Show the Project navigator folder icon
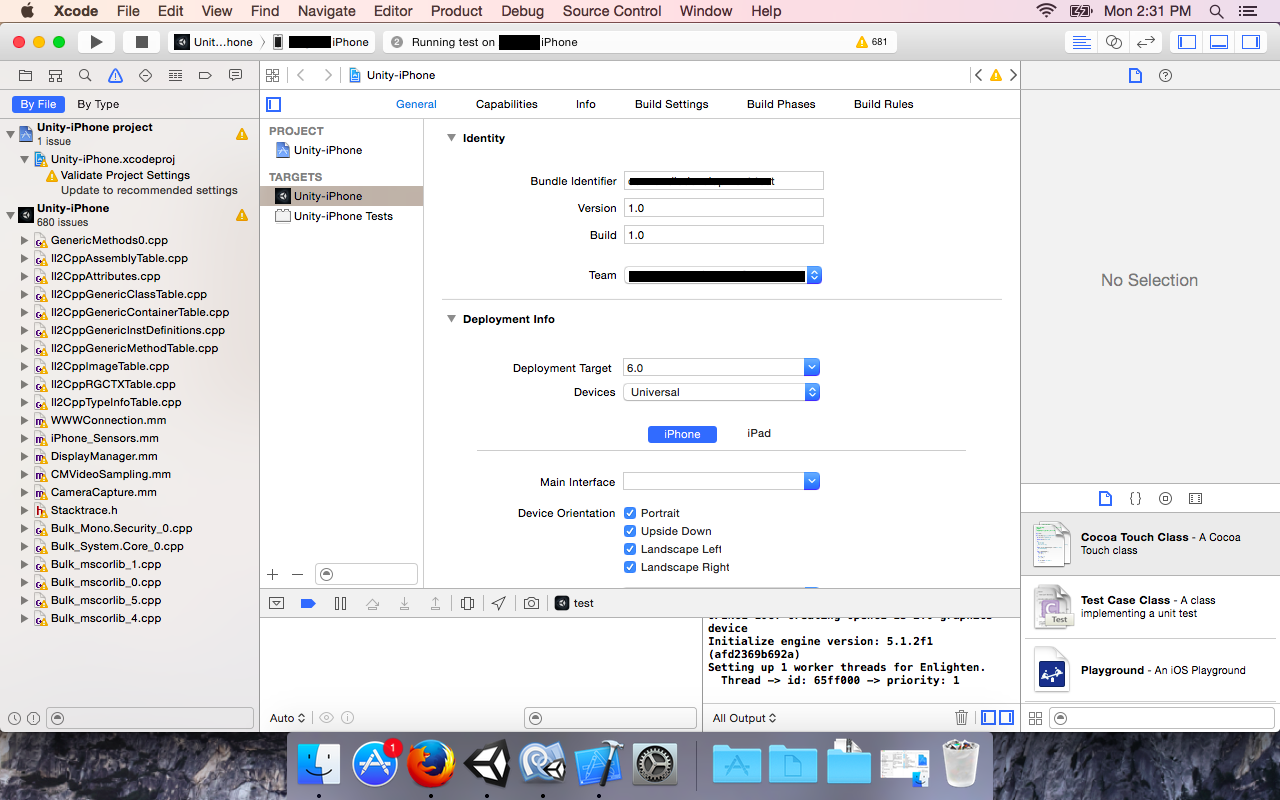This screenshot has width=1280, height=800. click(25, 75)
